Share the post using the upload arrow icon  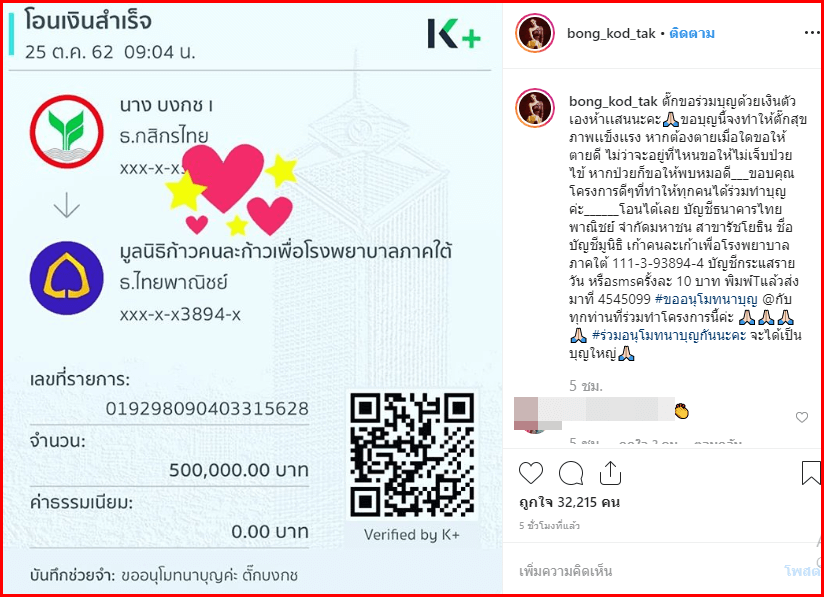(610, 472)
